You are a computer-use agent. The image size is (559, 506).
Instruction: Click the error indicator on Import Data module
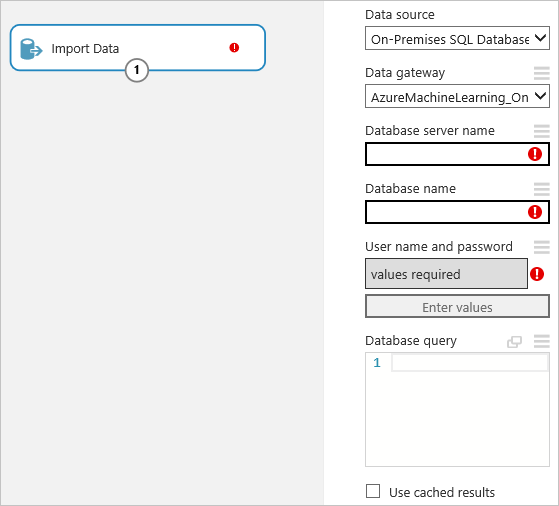tap(234, 47)
